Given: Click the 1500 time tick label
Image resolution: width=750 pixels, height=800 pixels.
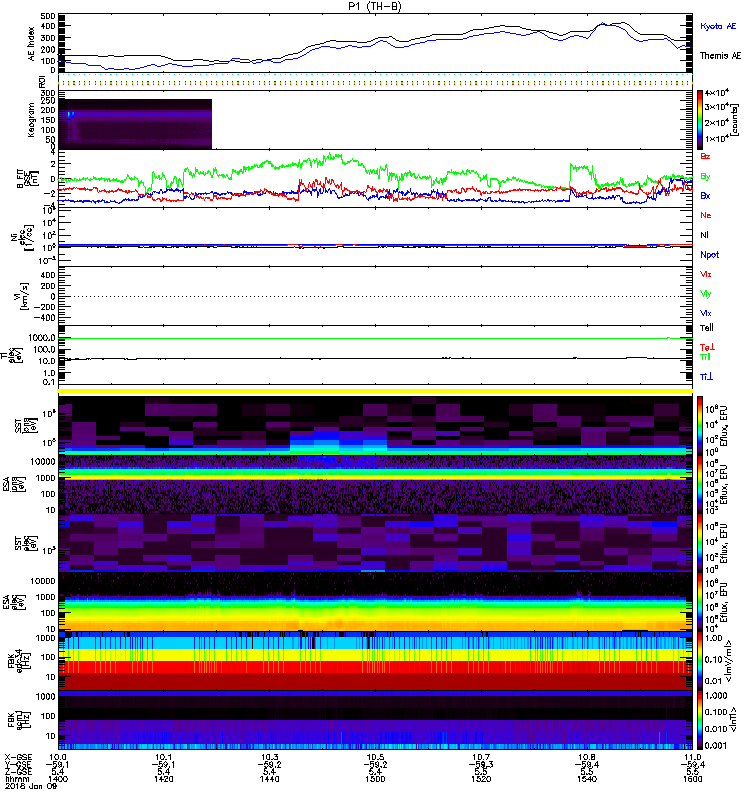Looking at the screenshot, I should coord(375,779).
